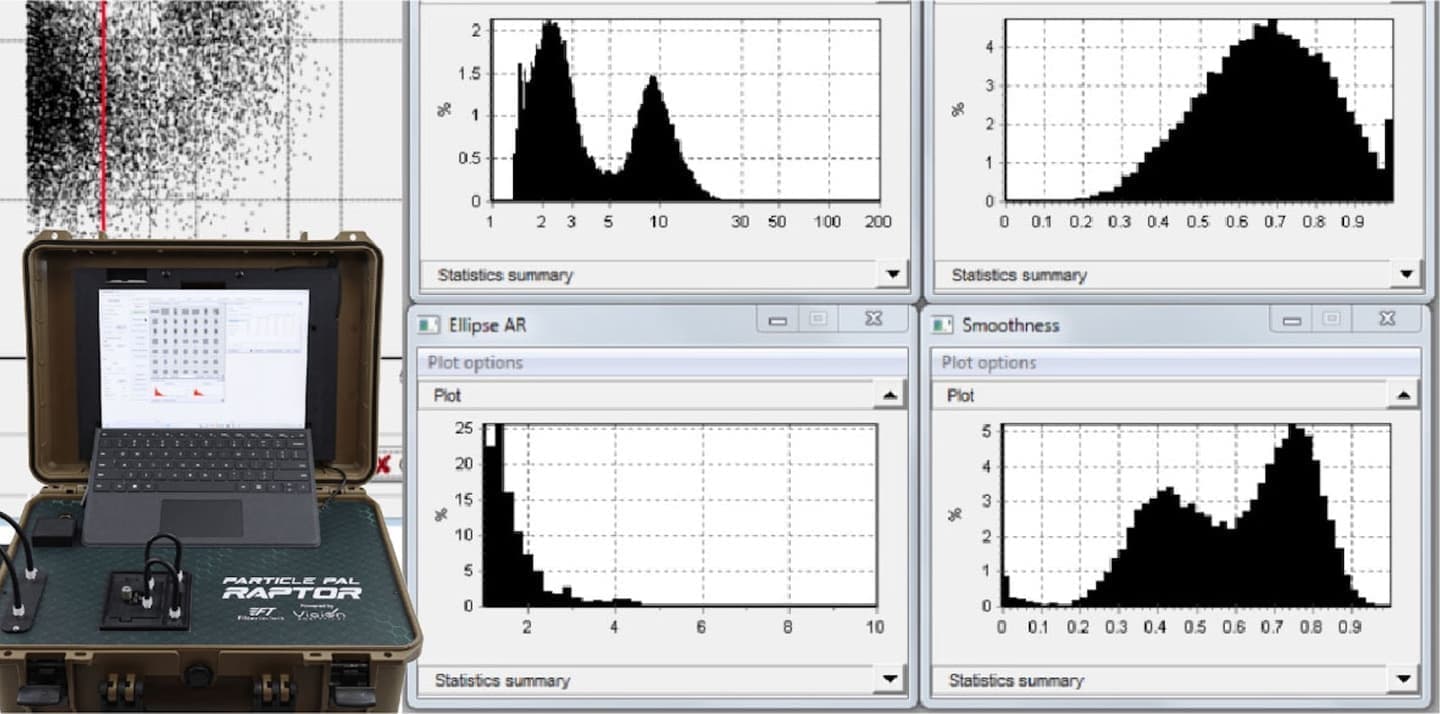Collapse the Plot section in Smoothness
The height and width of the screenshot is (714, 1440).
[x=1403, y=396]
